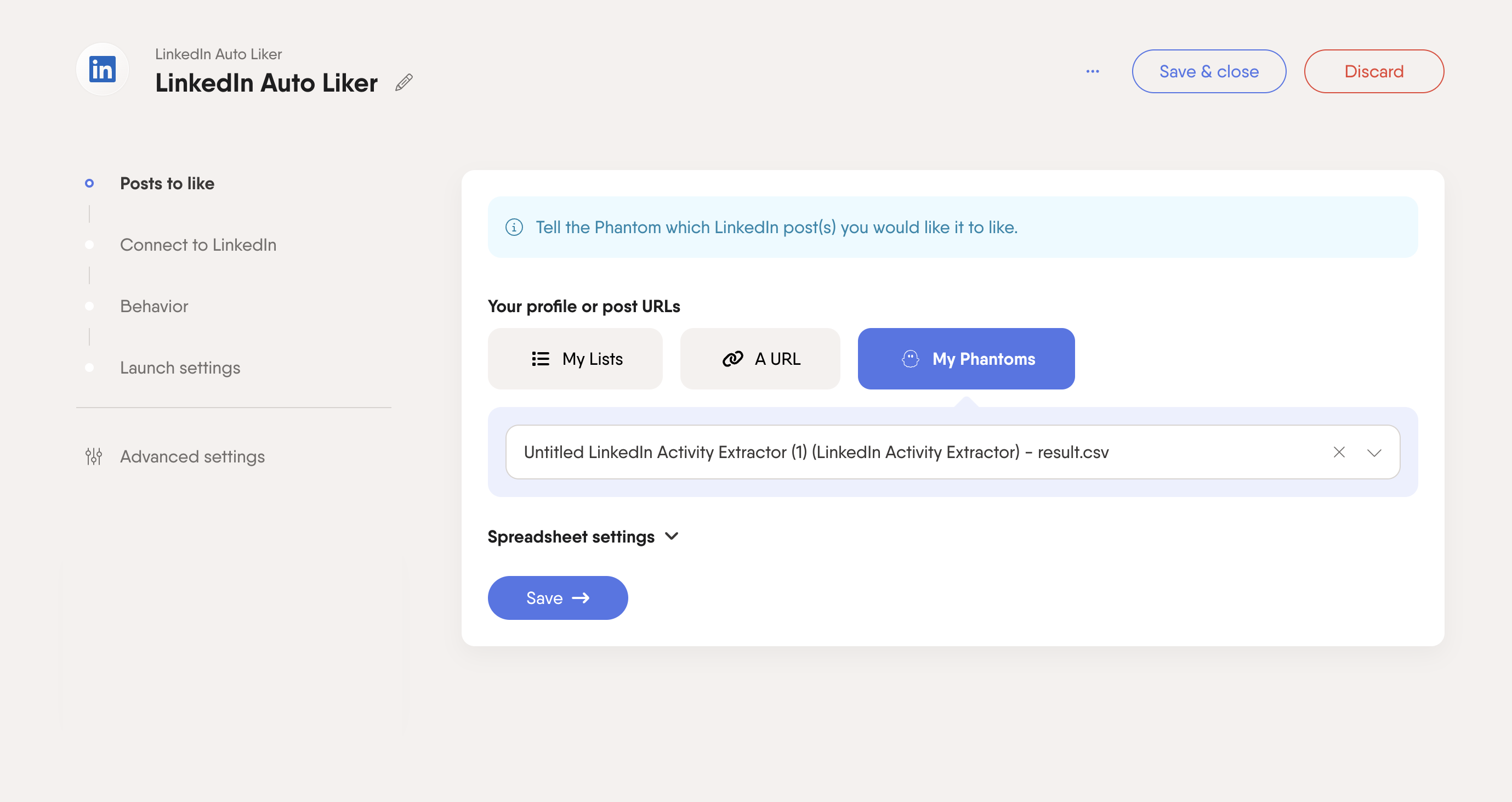Click the Discard button

click(x=1373, y=71)
